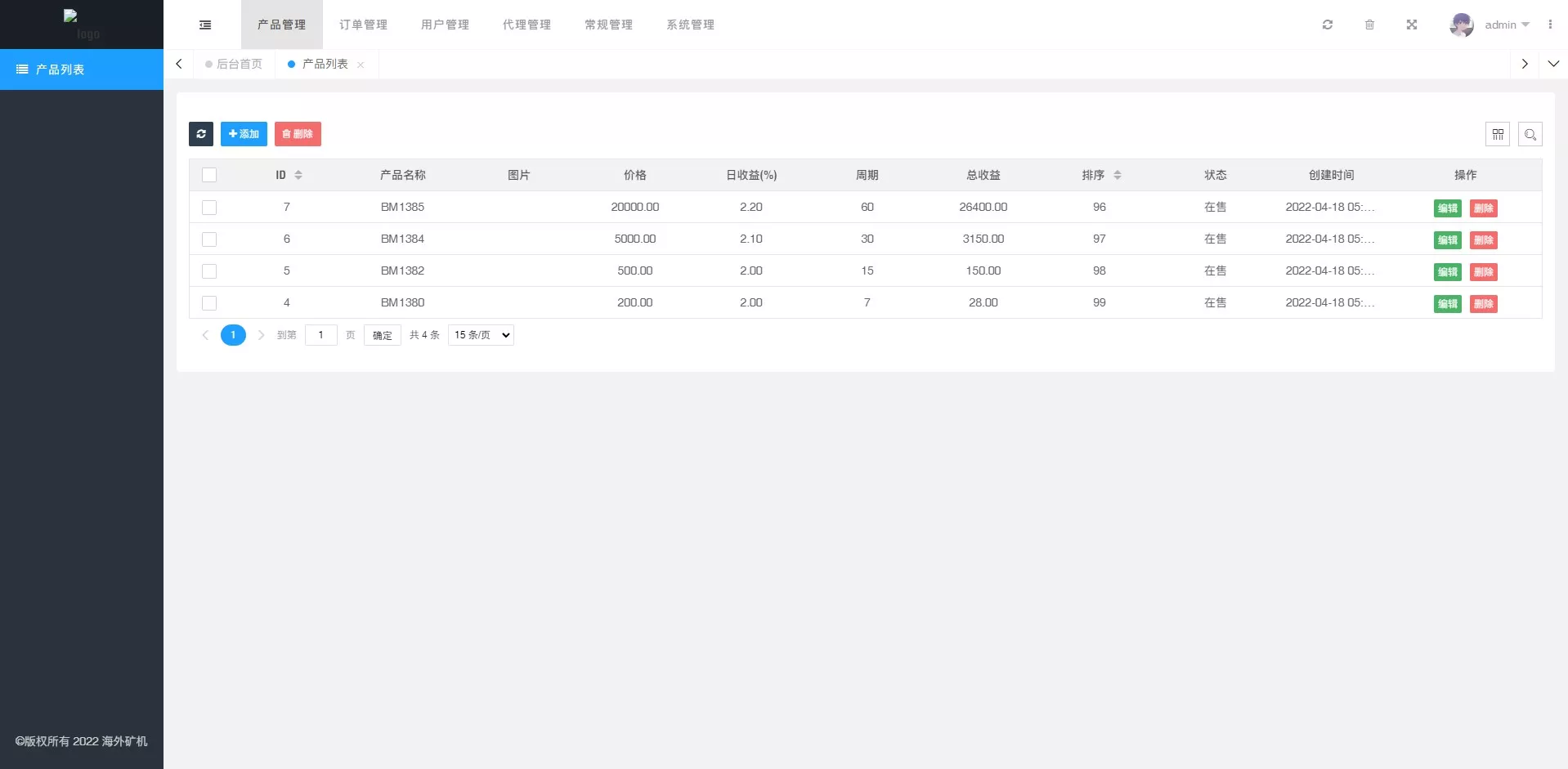Screen dimensions: 1568x769
Task: Toggle fullscreen using the expand icon
Action: (x=1412, y=25)
